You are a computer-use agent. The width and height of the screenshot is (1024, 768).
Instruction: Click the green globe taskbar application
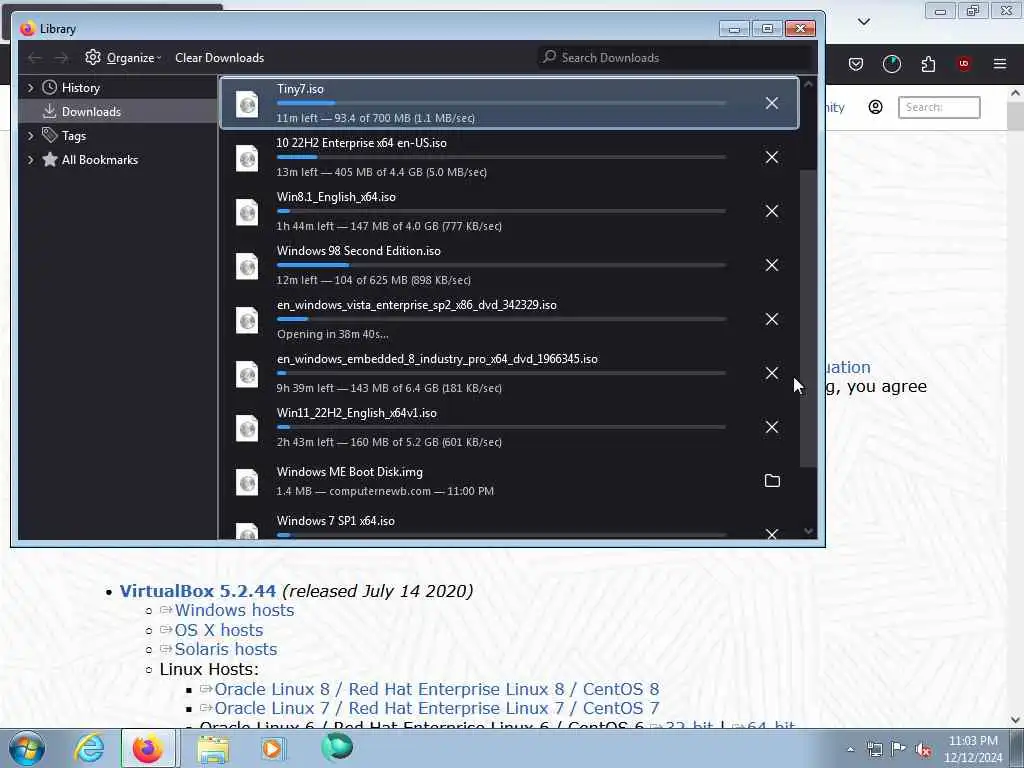[337, 747]
